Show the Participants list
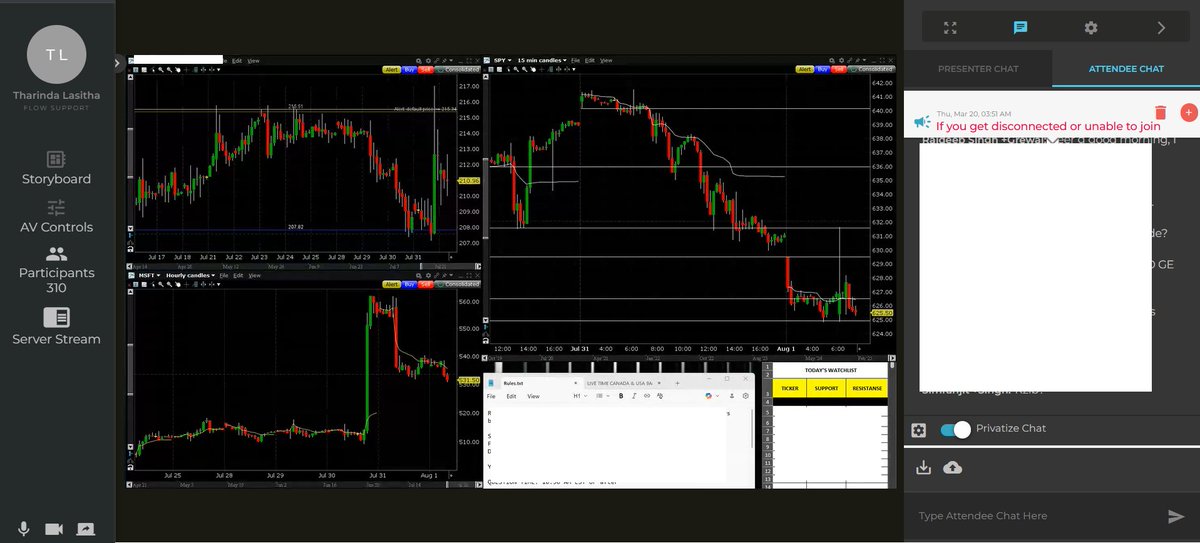Image resolution: width=1200 pixels, height=543 pixels. [56, 269]
